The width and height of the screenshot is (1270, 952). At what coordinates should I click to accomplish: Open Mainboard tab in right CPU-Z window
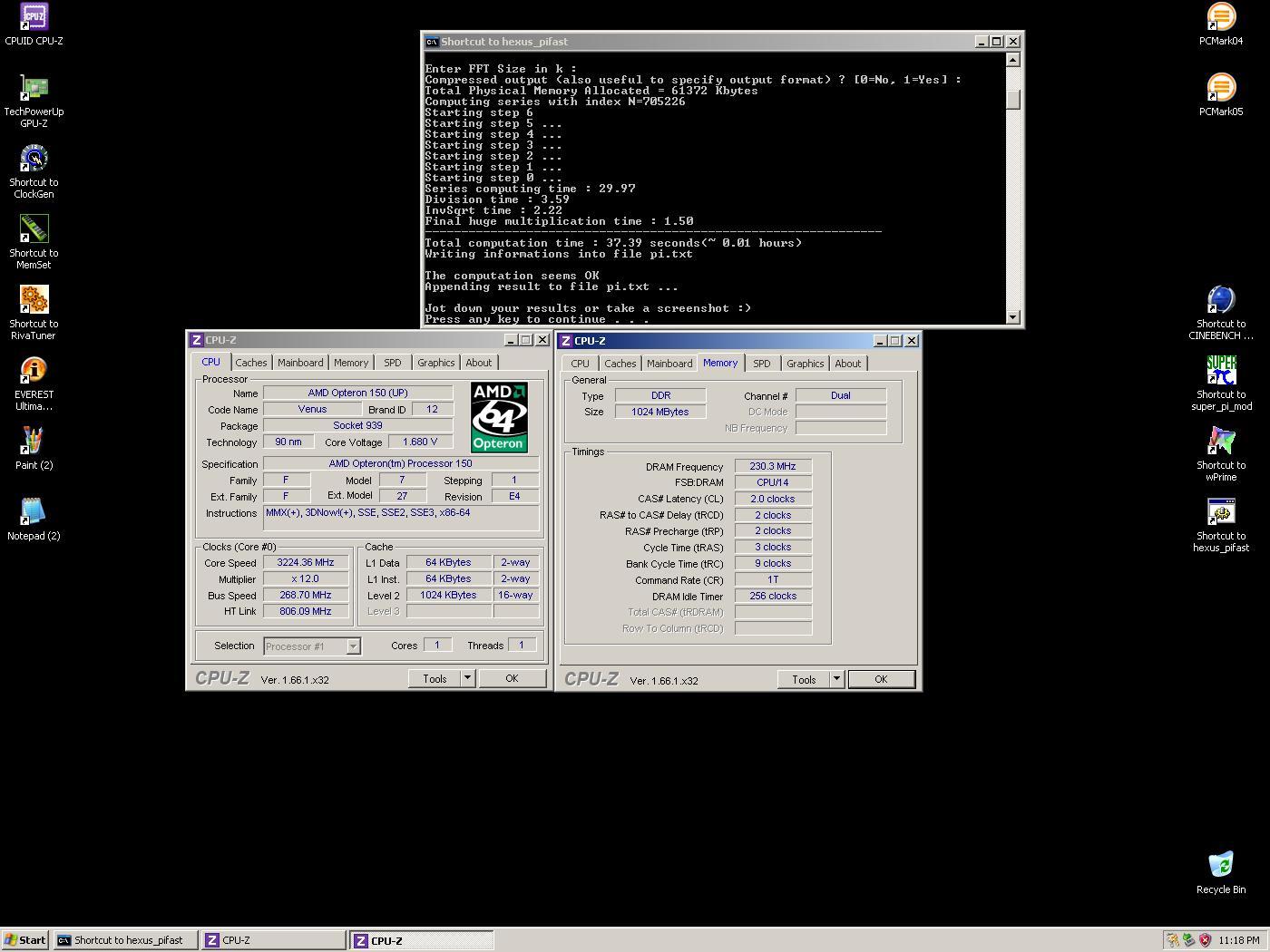point(669,364)
